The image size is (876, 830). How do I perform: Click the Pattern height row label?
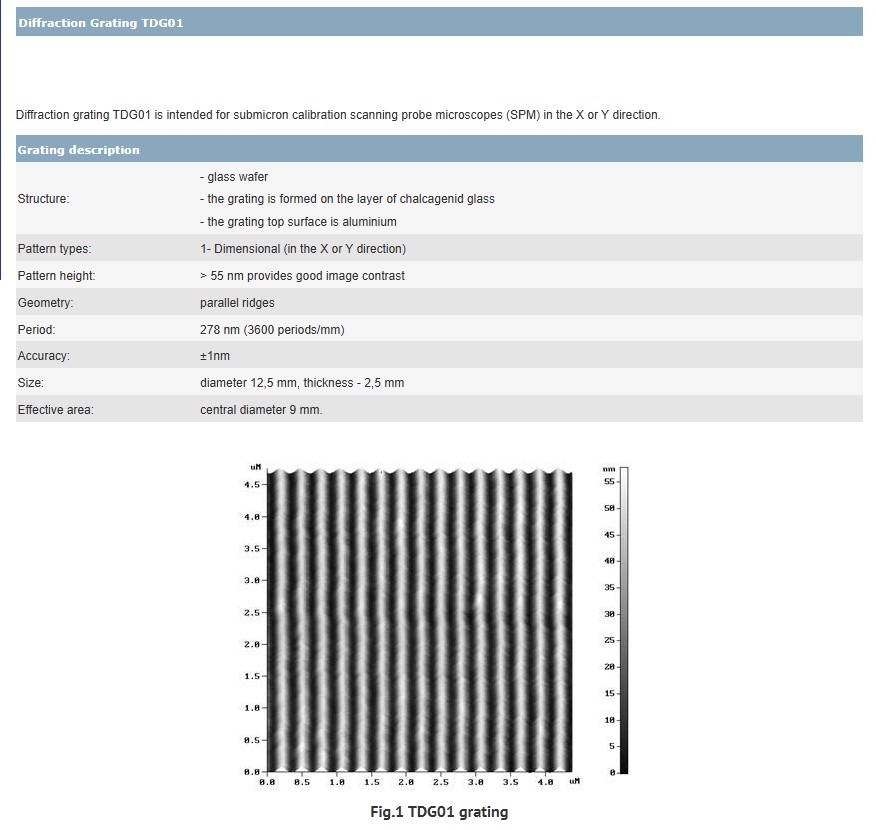click(57, 276)
